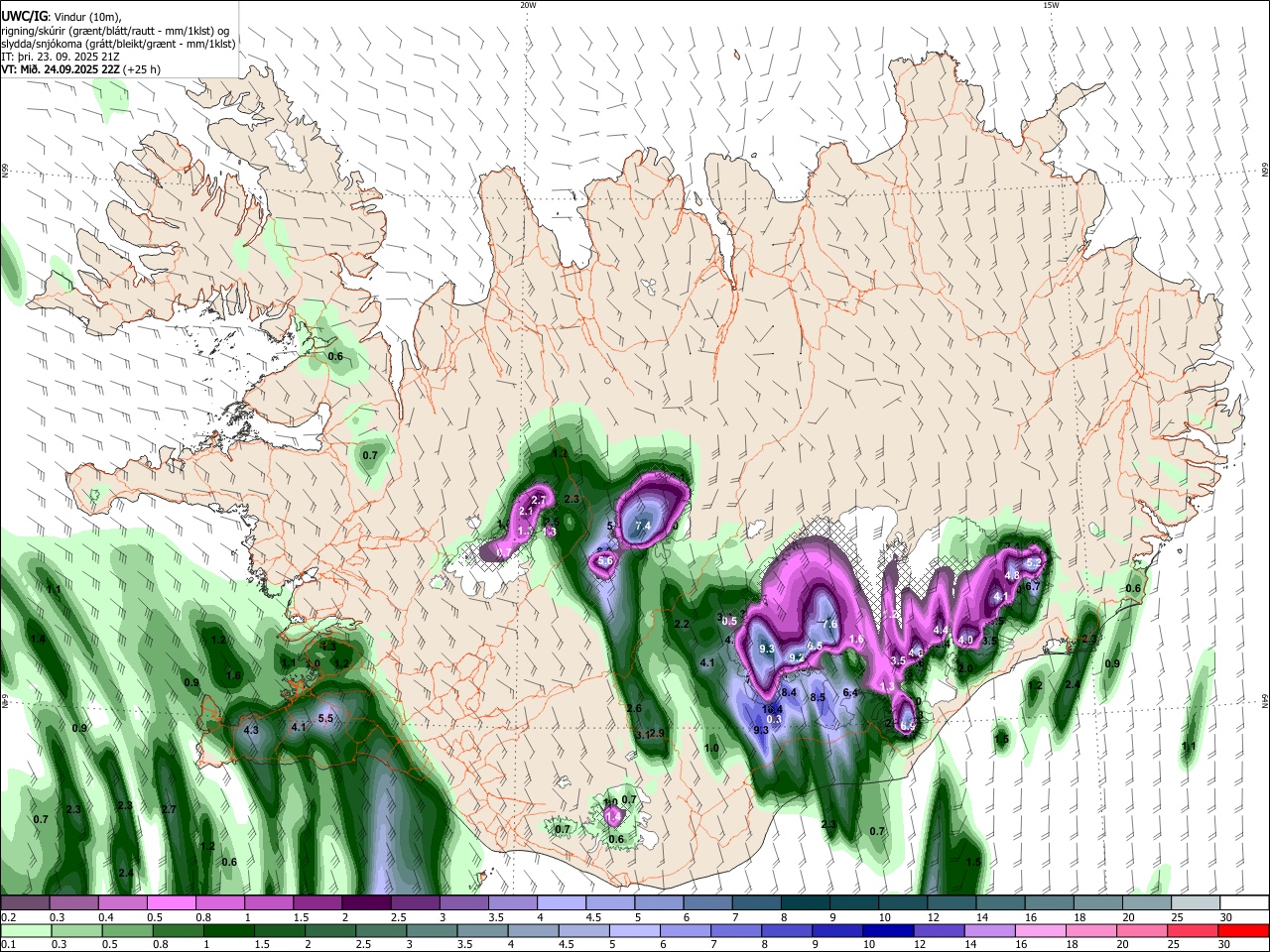
Task: Click the 6.4 precipitation value on the map
Action: click(850, 692)
